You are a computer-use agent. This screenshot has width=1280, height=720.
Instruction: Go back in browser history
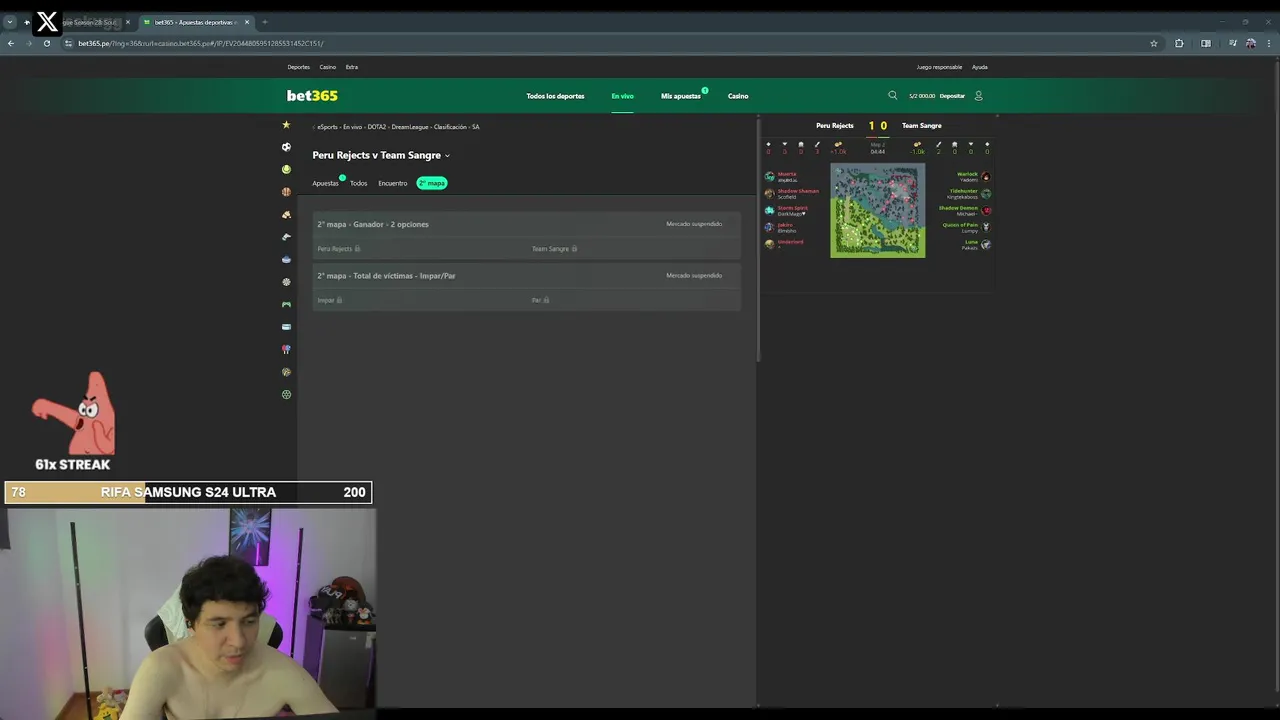point(11,43)
